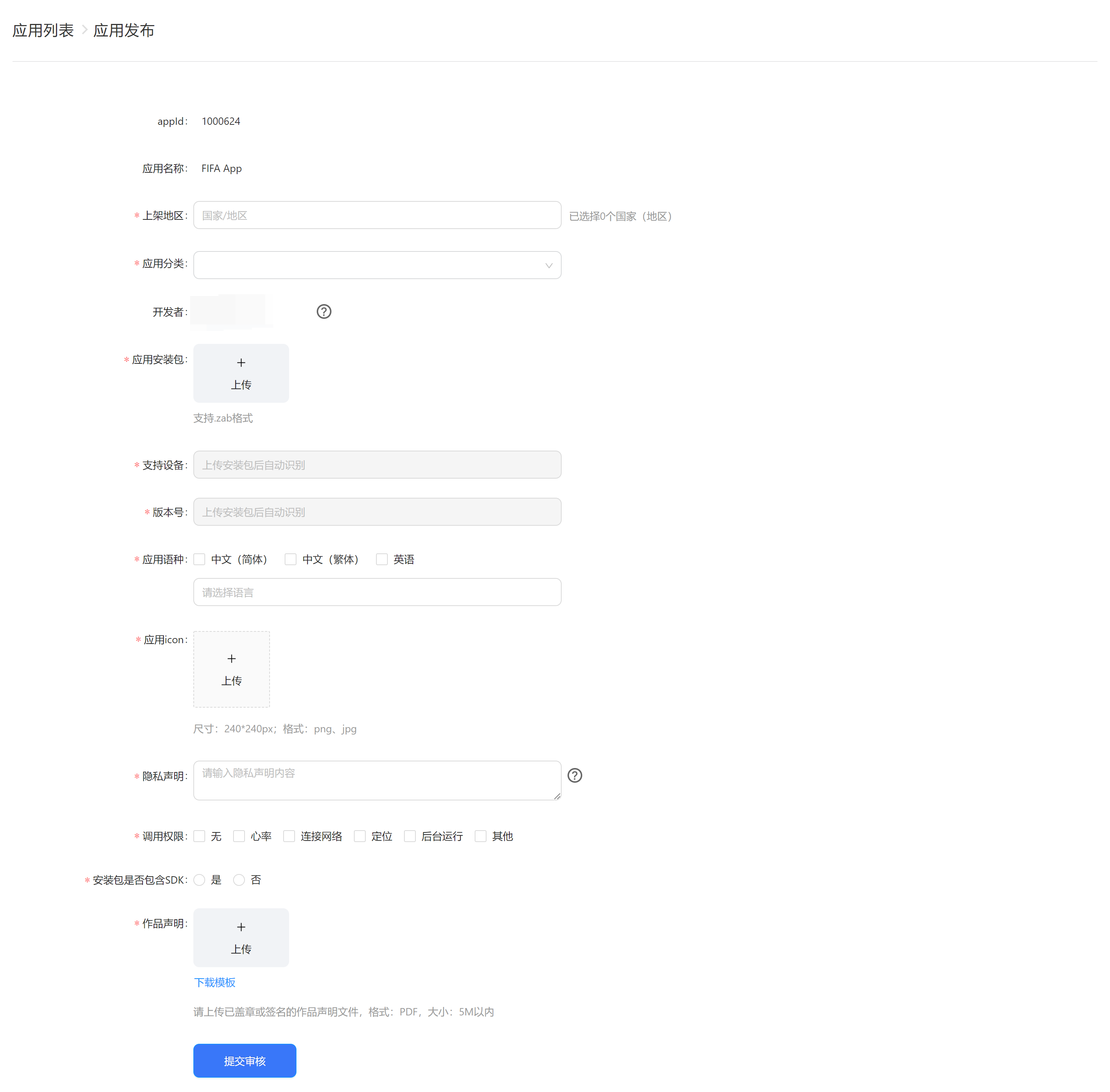Image resolution: width=1110 pixels, height=1092 pixels.
Task: Select 否 for 安装包是否包含SDK
Action: (239, 880)
